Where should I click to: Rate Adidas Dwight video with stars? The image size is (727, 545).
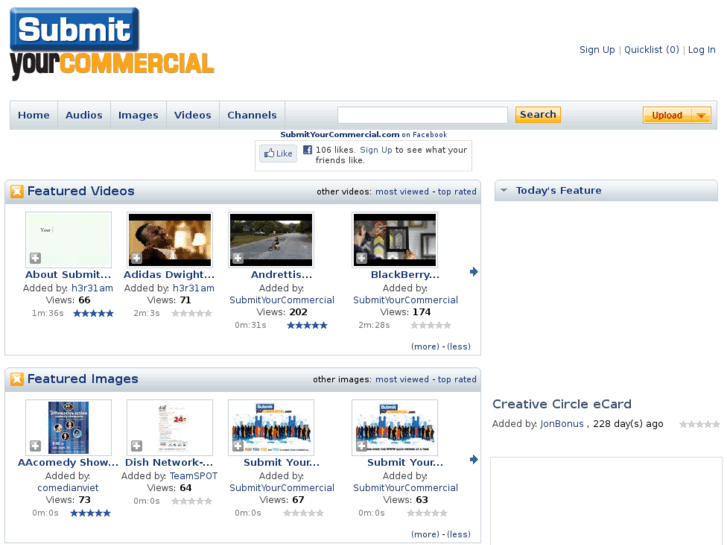click(191, 314)
